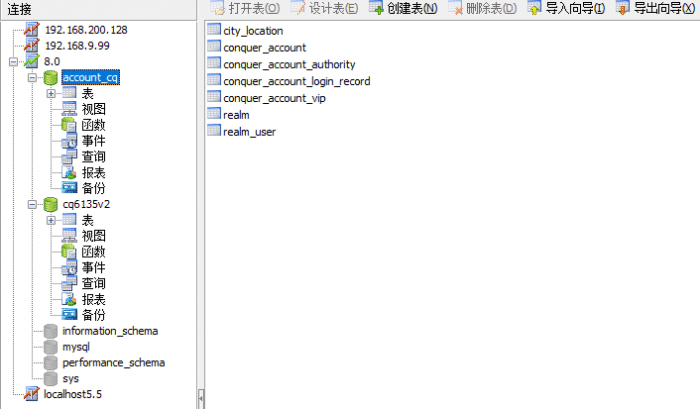Select the 备份 (backup) icon under account_cq
700x409 pixels.
coord(69,188)
